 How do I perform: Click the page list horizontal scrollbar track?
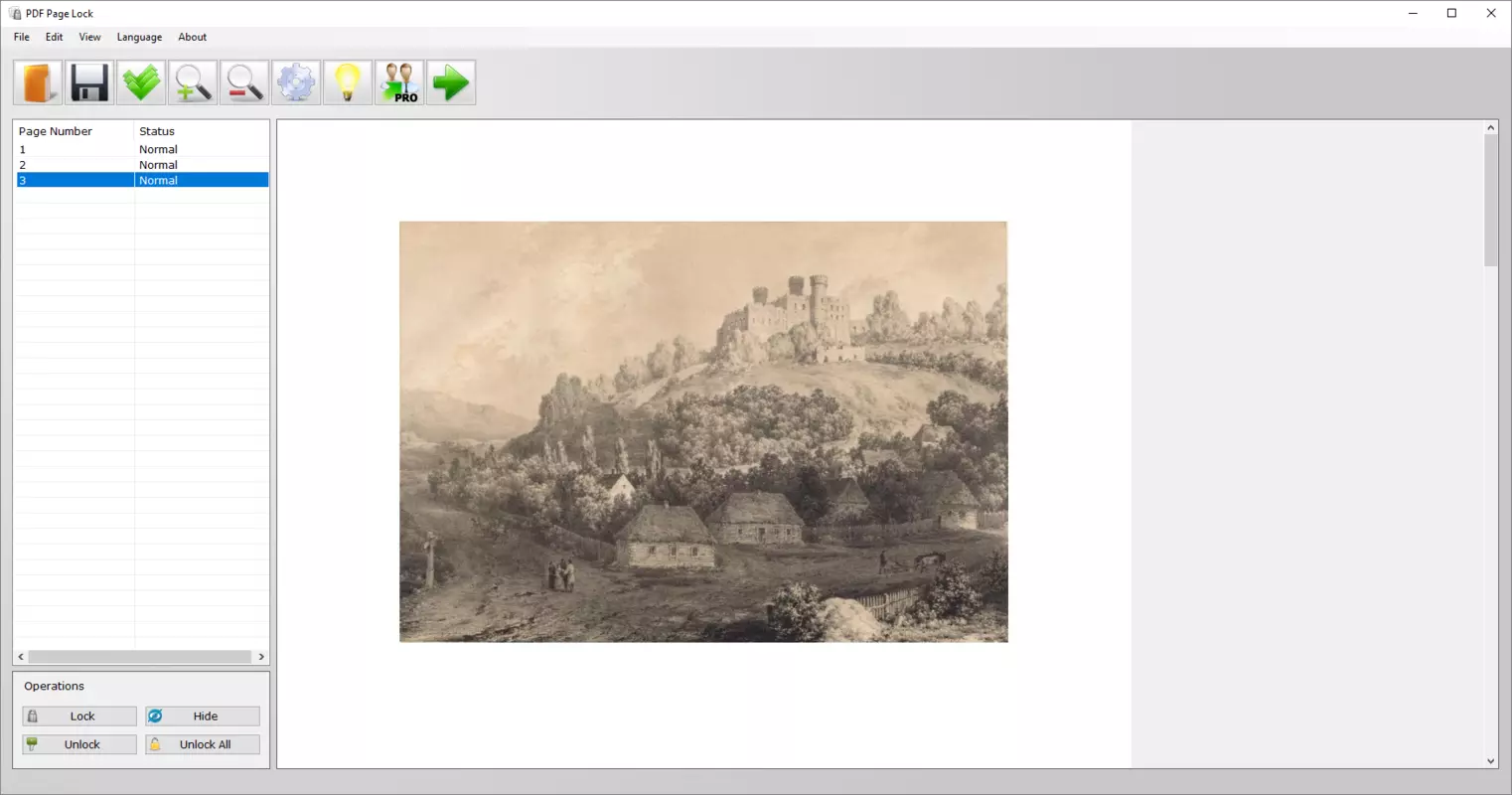pyautogui.click(x=140, y=657)
